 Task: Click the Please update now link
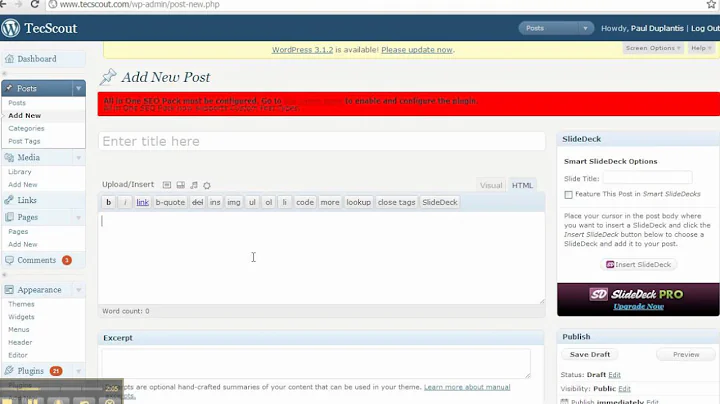coord(417,50)
